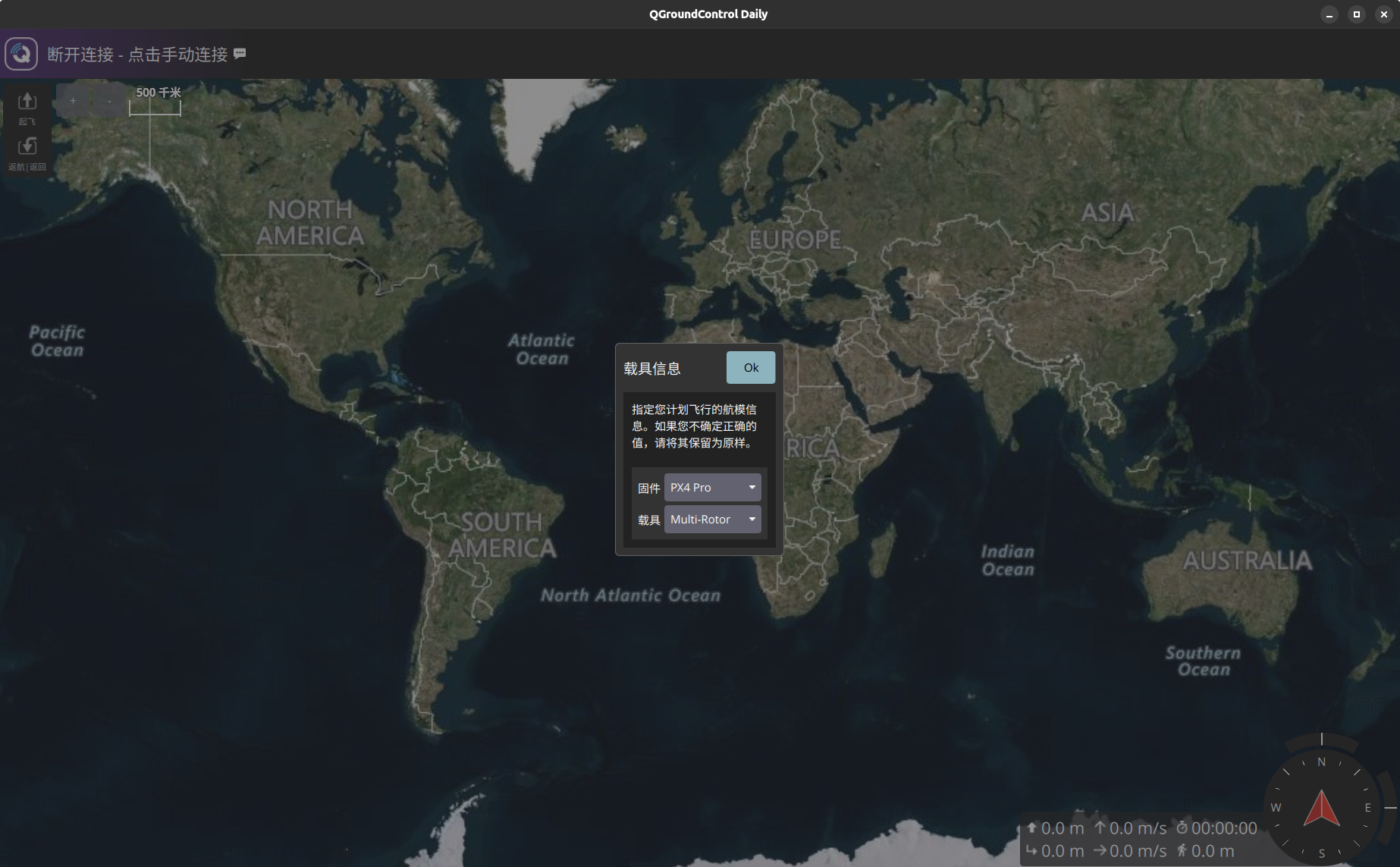1400x867 pixels.
Task: Zoom in the map with plus button
Action: pos(73,101)
